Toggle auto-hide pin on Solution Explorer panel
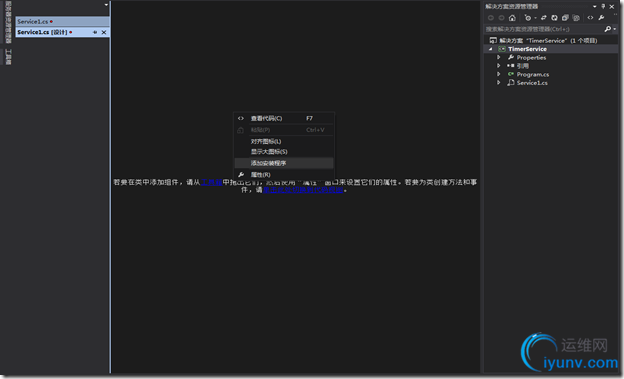The width and height of the screenshot is (624, 379). (603, 6)
